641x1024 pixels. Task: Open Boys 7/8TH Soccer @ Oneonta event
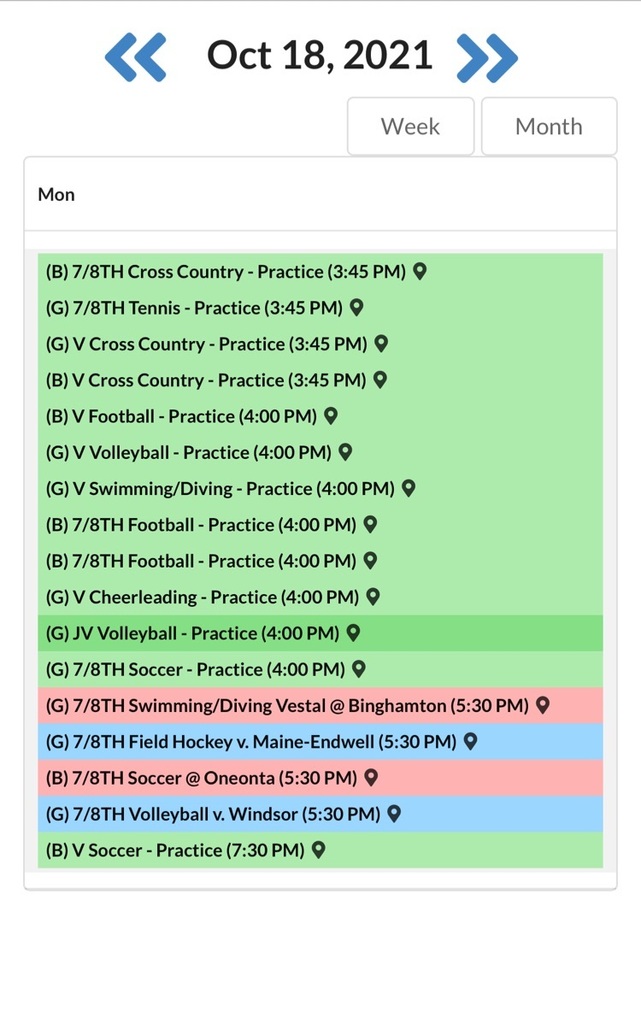[x=320, y=777]
